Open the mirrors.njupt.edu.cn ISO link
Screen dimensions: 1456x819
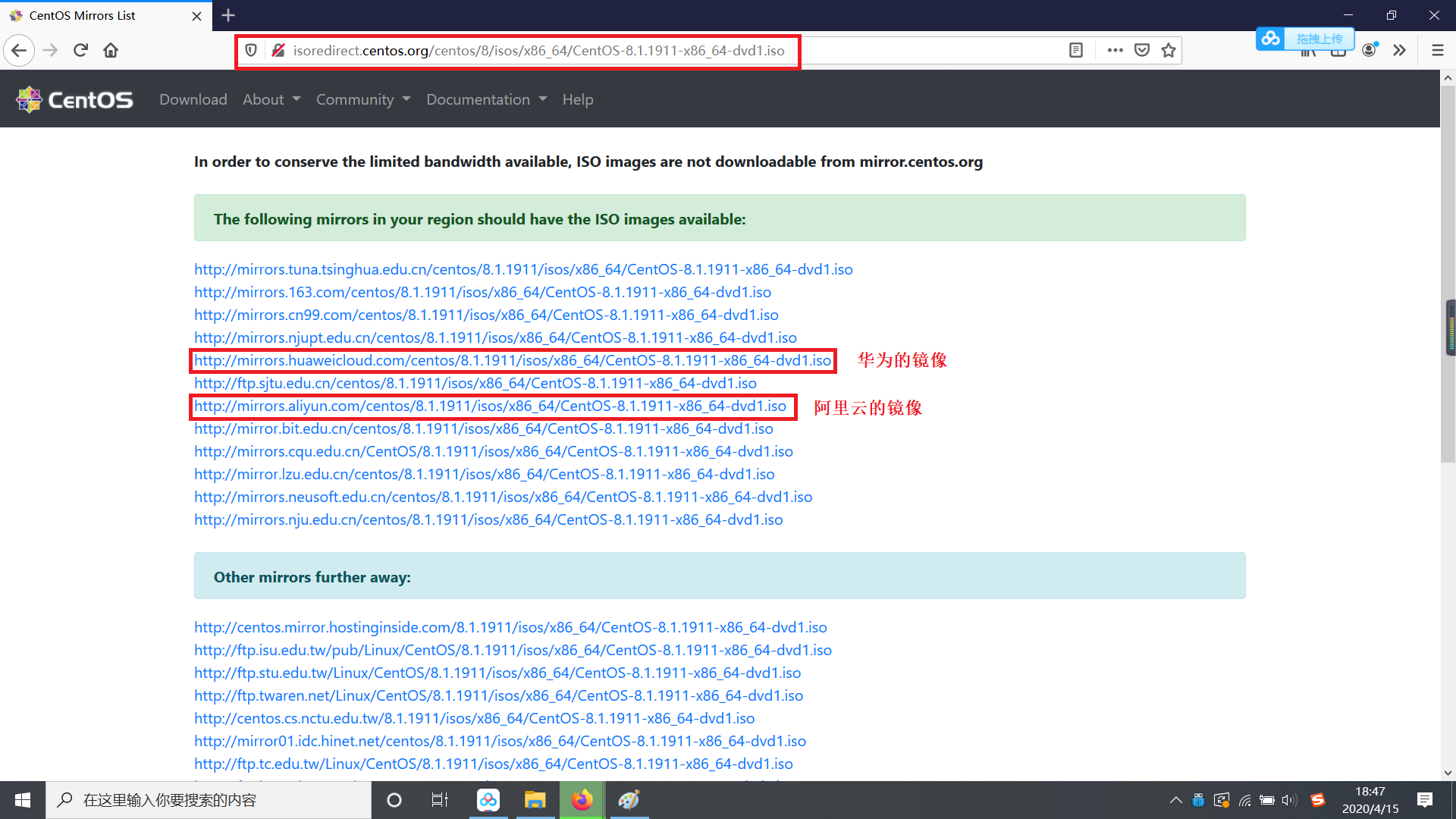click(x=495, y=337)
